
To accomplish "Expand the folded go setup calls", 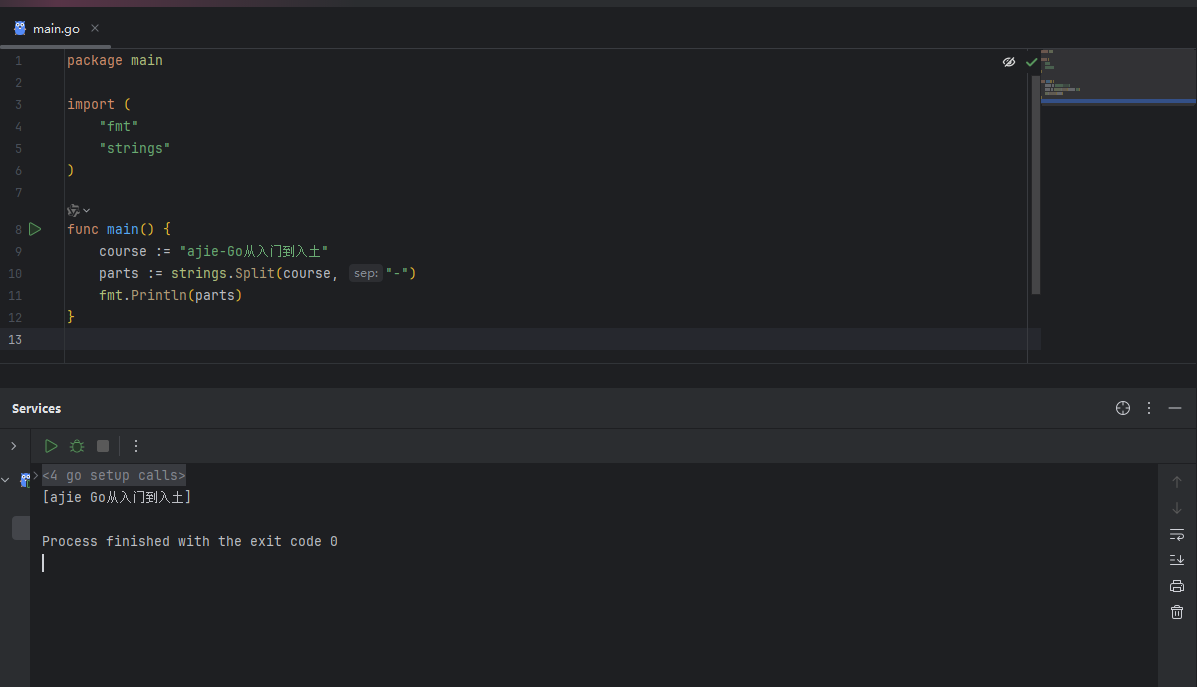I will point(114,476).
